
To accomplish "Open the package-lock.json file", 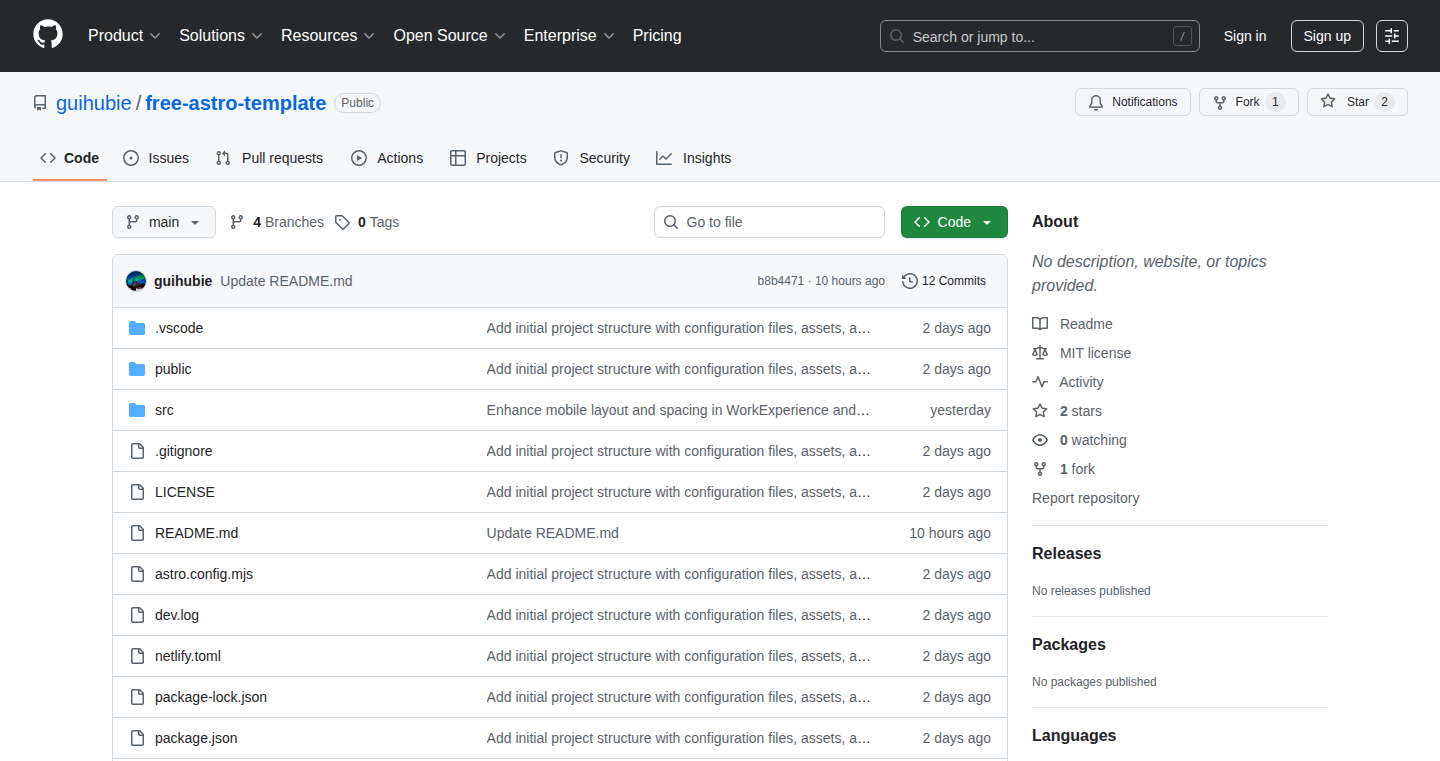I will (211, 697).
